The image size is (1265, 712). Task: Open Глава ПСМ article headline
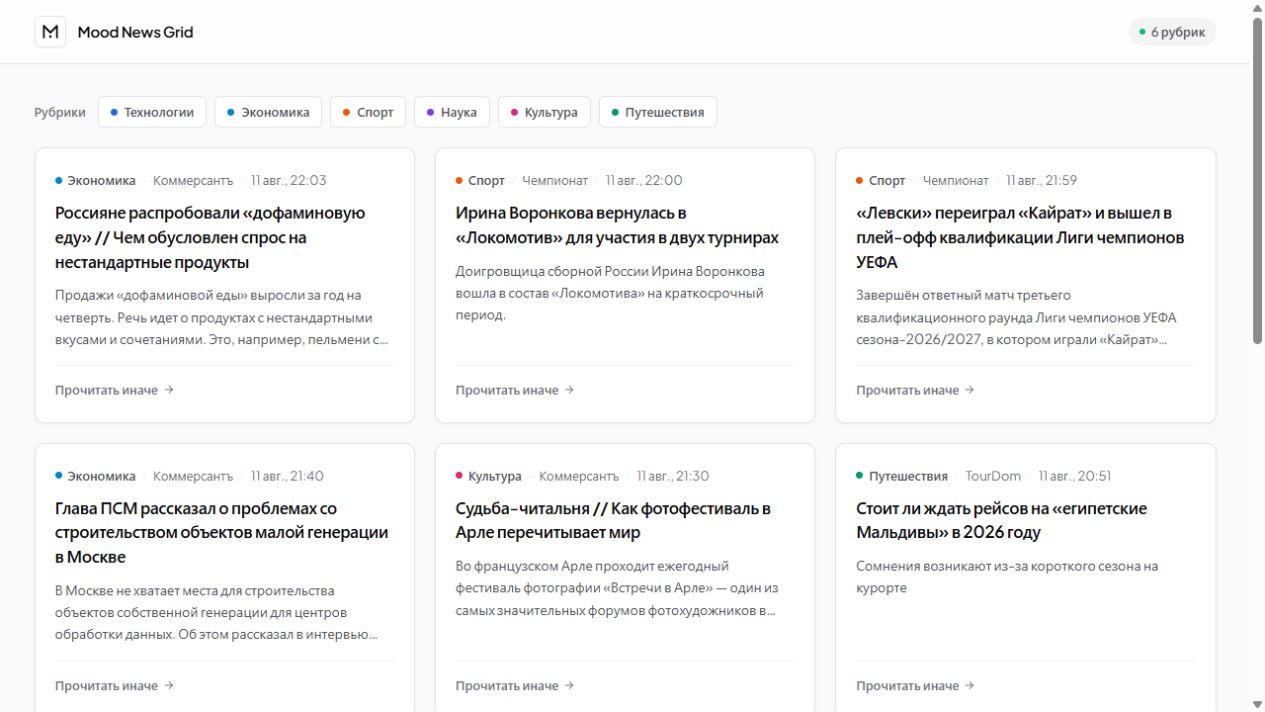point(222,533)
